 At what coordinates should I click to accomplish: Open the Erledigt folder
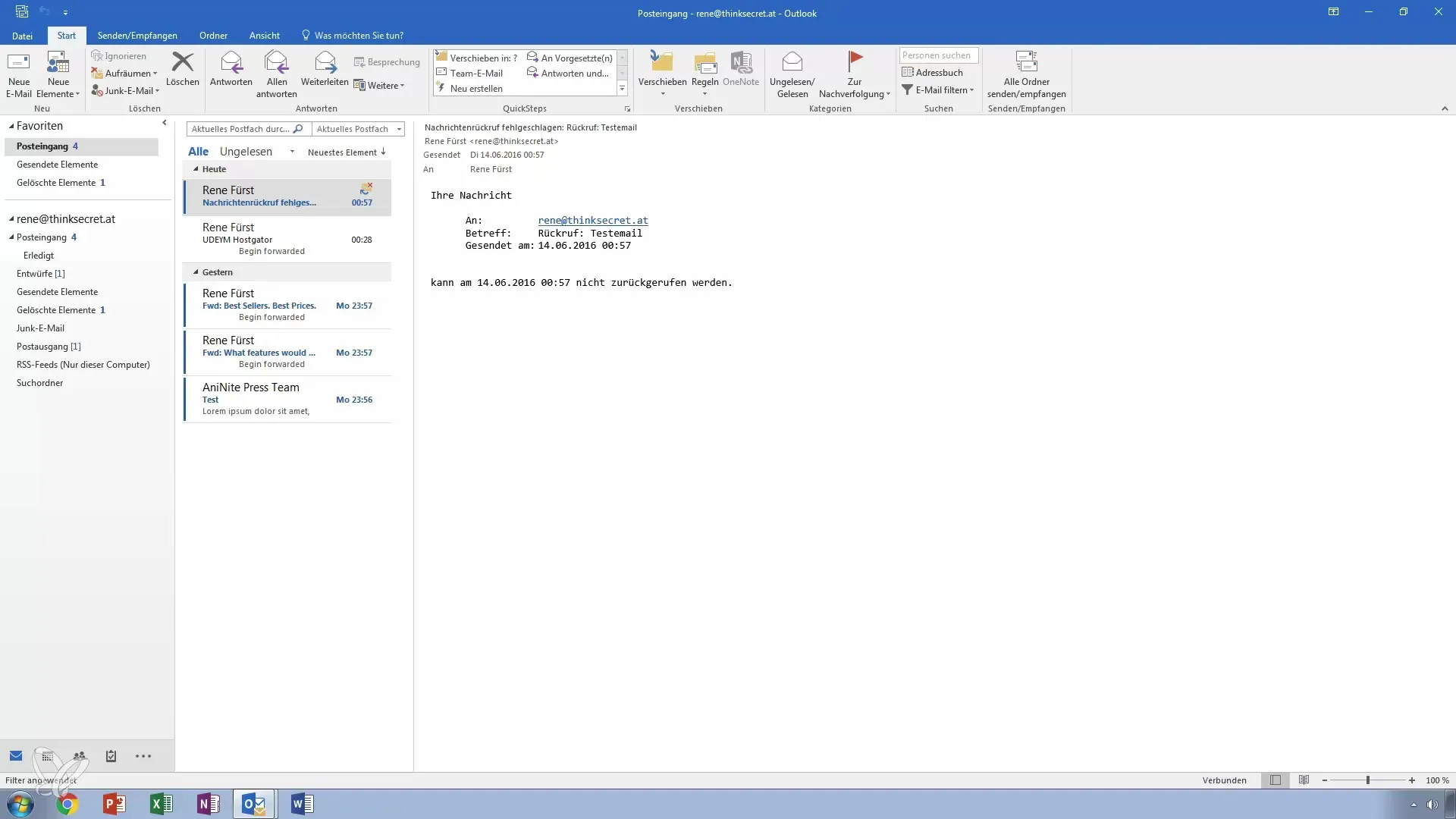[x=39, y=256]
